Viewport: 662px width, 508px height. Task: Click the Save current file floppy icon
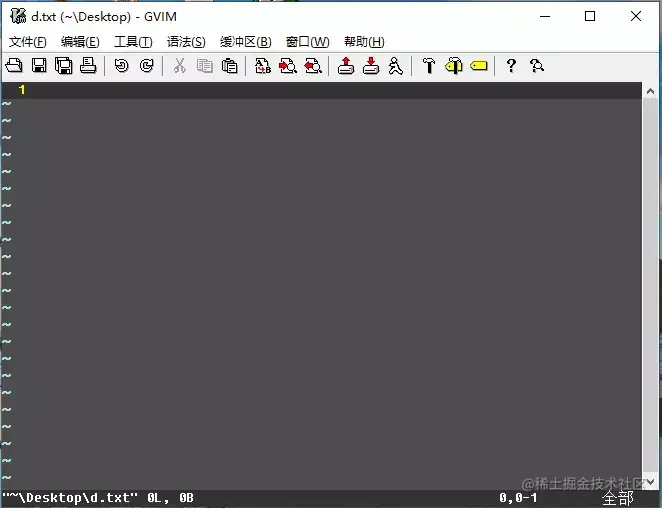(x=39, y=66)
